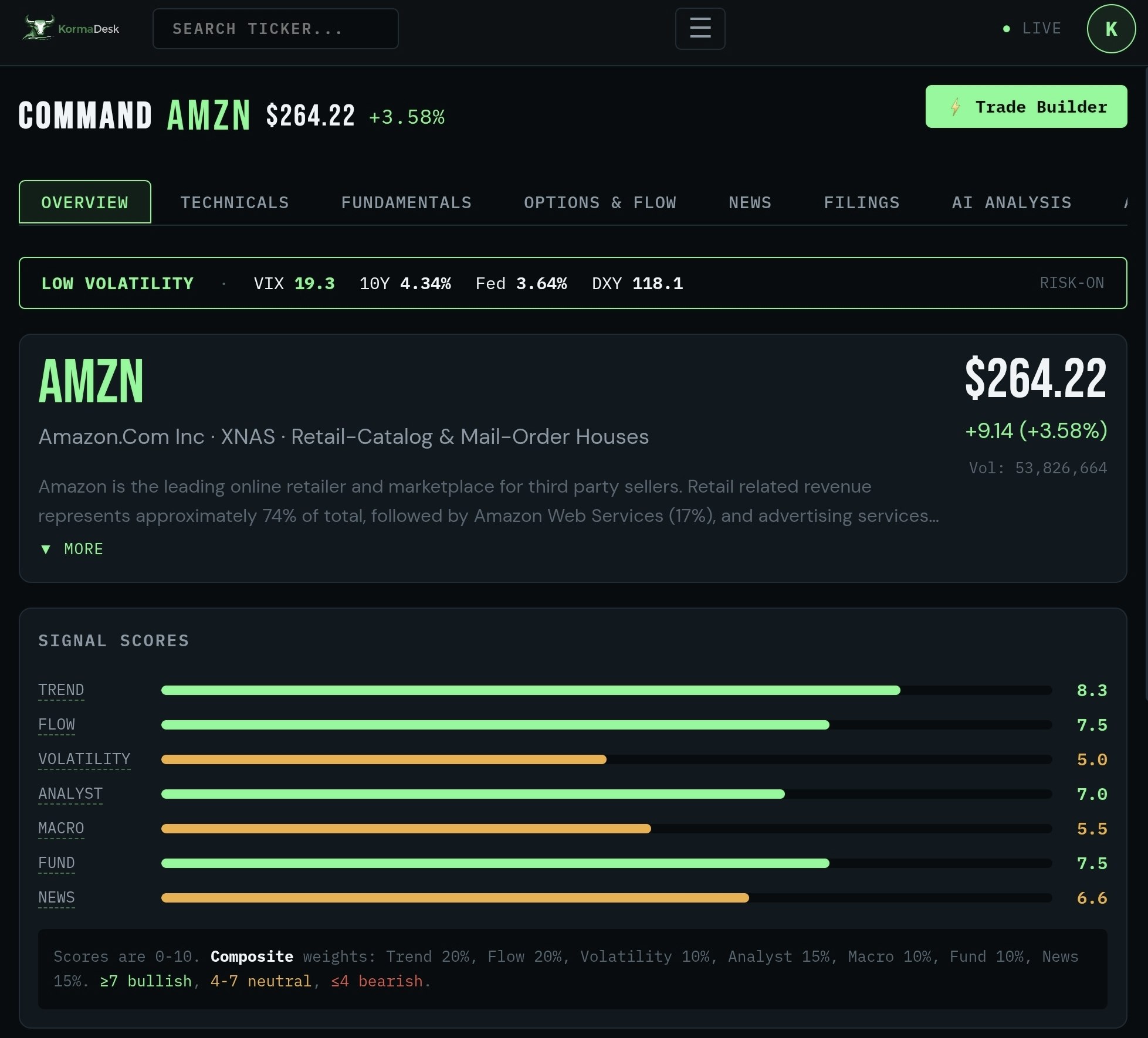Click the green LIVE status dot
The width and height of the screenshot is (1148, 1038).
coord(1007,29)
